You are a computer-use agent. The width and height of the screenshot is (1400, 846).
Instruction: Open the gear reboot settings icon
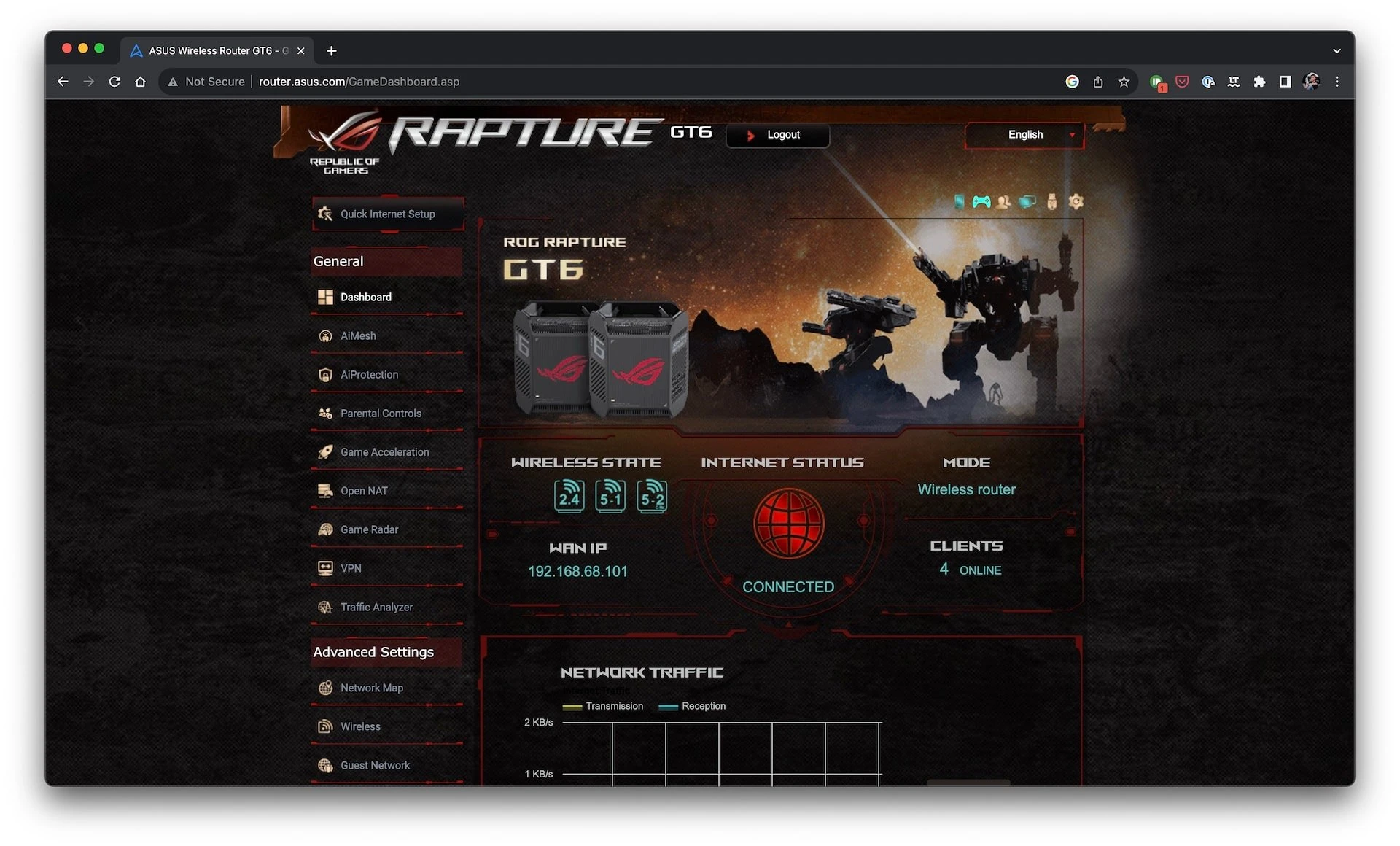[1076, 202]
